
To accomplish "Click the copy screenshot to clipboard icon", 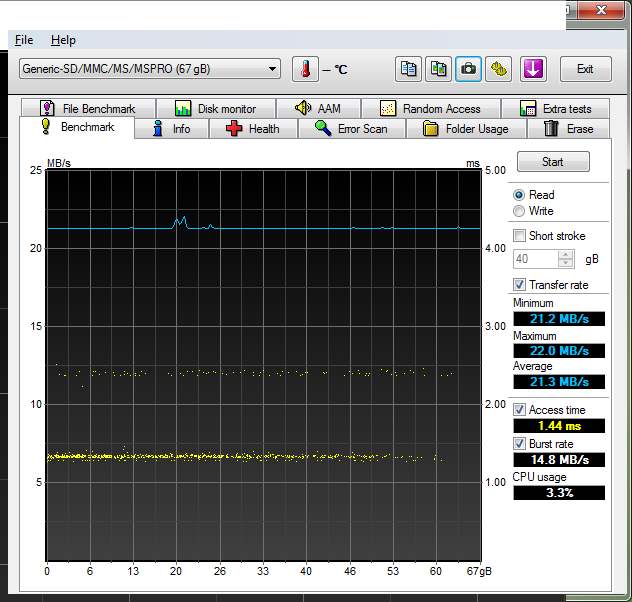I will point(438,69).
